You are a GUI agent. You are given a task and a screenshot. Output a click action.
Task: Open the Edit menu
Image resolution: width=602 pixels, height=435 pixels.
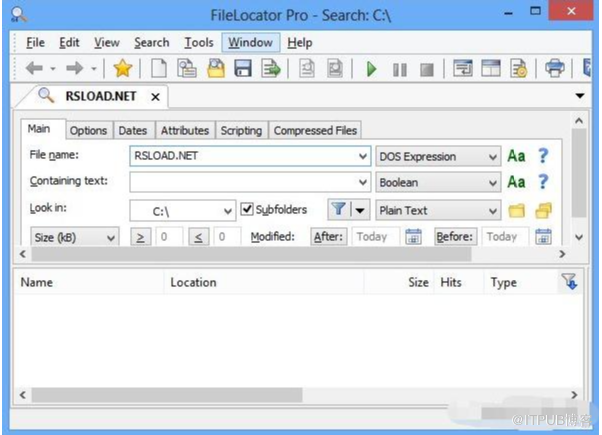pos(69,42)
